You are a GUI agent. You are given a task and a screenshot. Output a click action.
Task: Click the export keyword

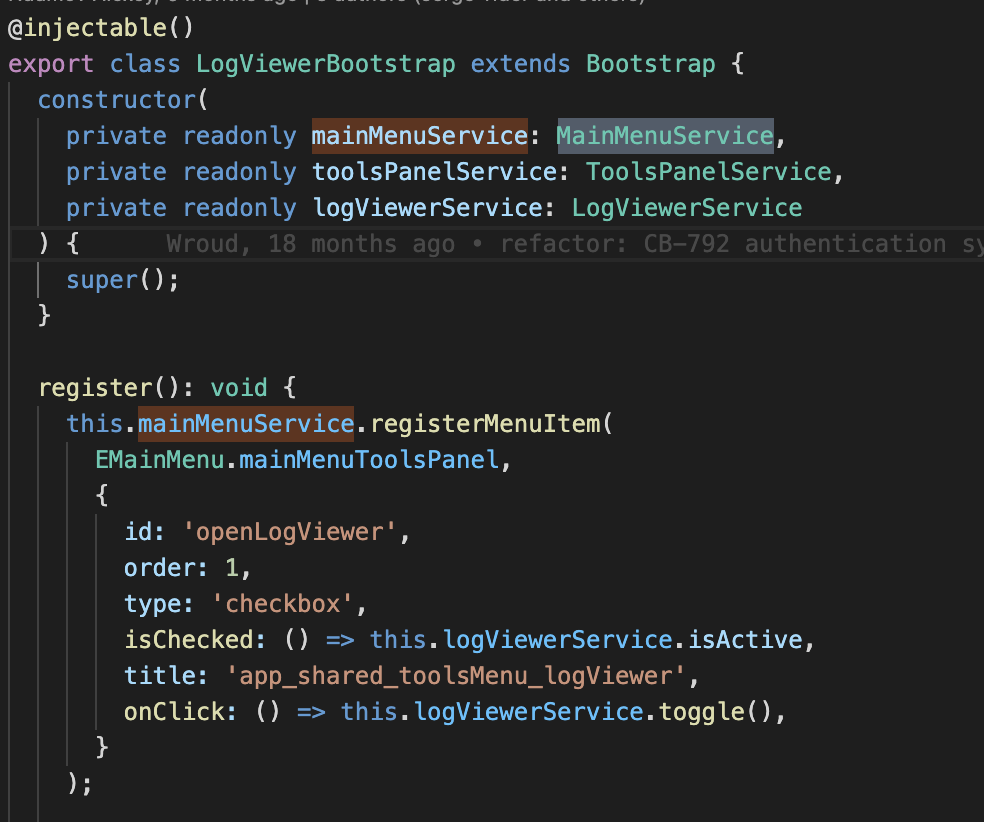point(50,63)
